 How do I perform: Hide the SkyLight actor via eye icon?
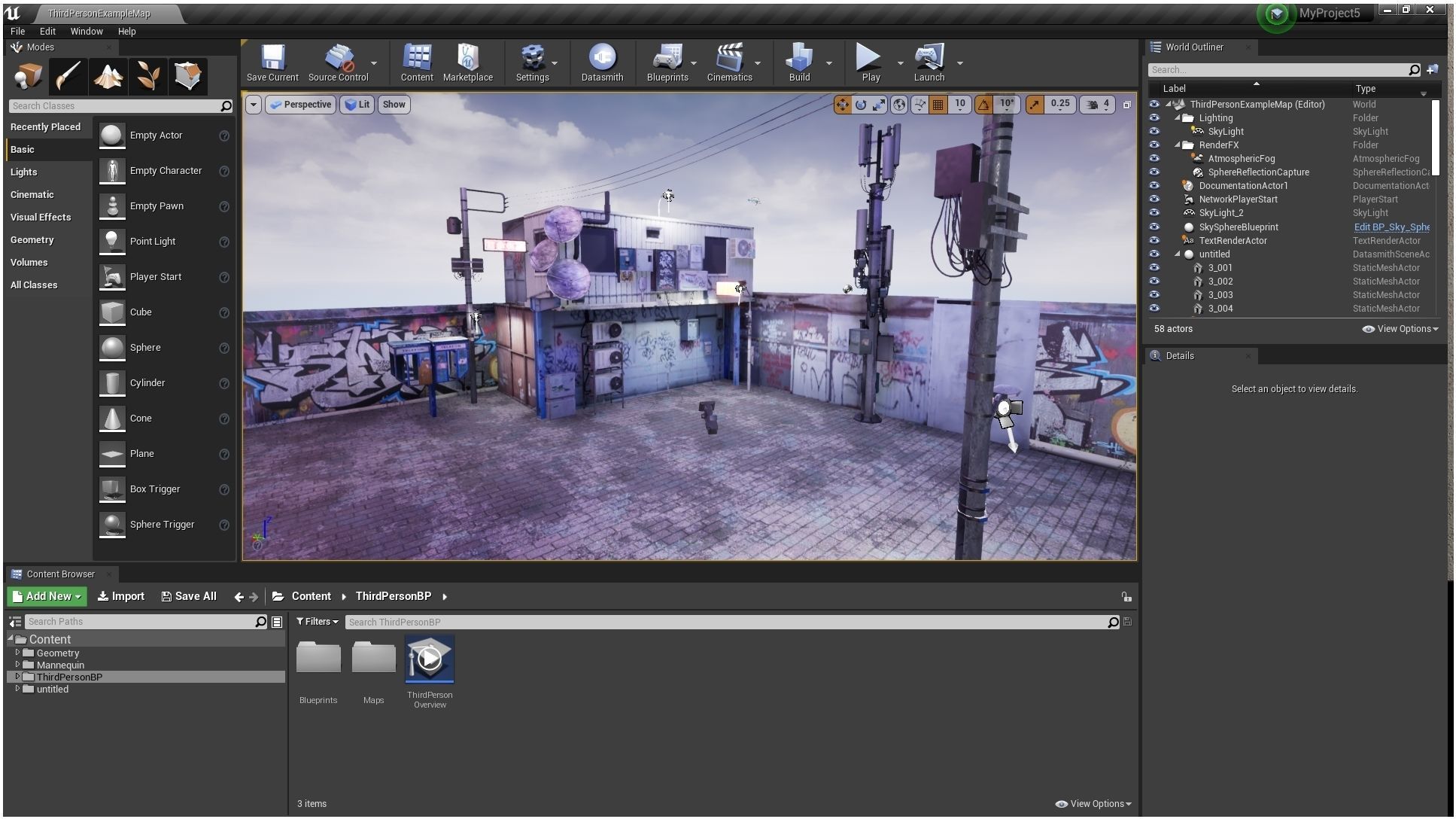[1154, 132]
